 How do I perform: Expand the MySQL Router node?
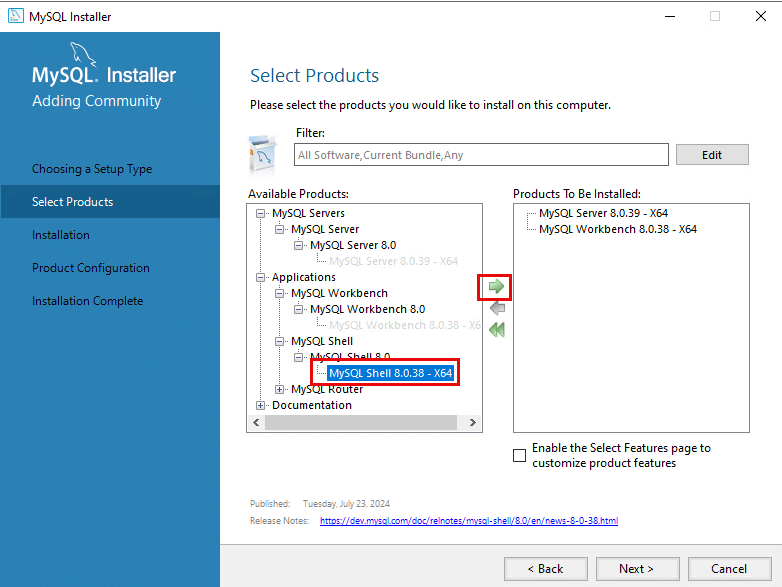click(279, 390)
